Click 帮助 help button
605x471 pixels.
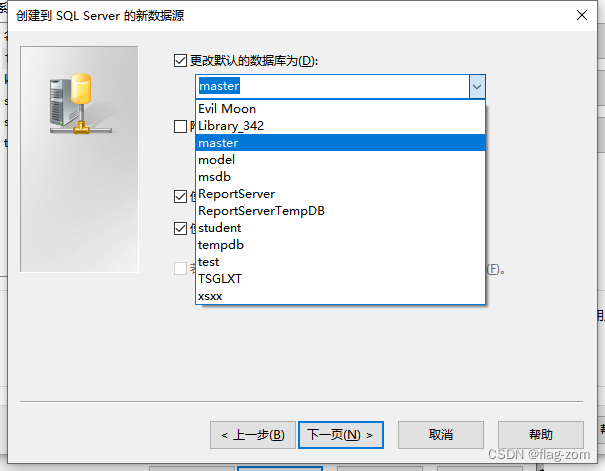coord(541,435)
